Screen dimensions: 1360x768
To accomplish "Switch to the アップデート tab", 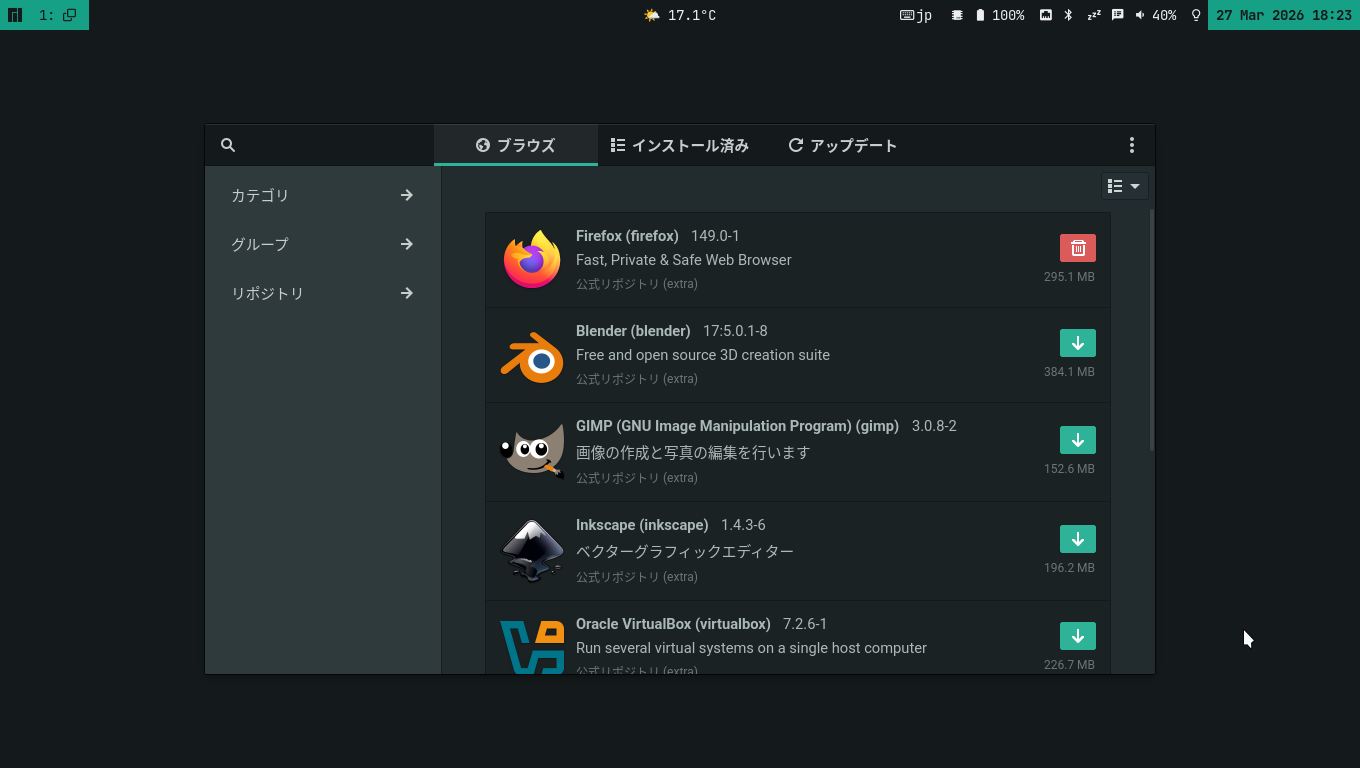I will [843, 145].
